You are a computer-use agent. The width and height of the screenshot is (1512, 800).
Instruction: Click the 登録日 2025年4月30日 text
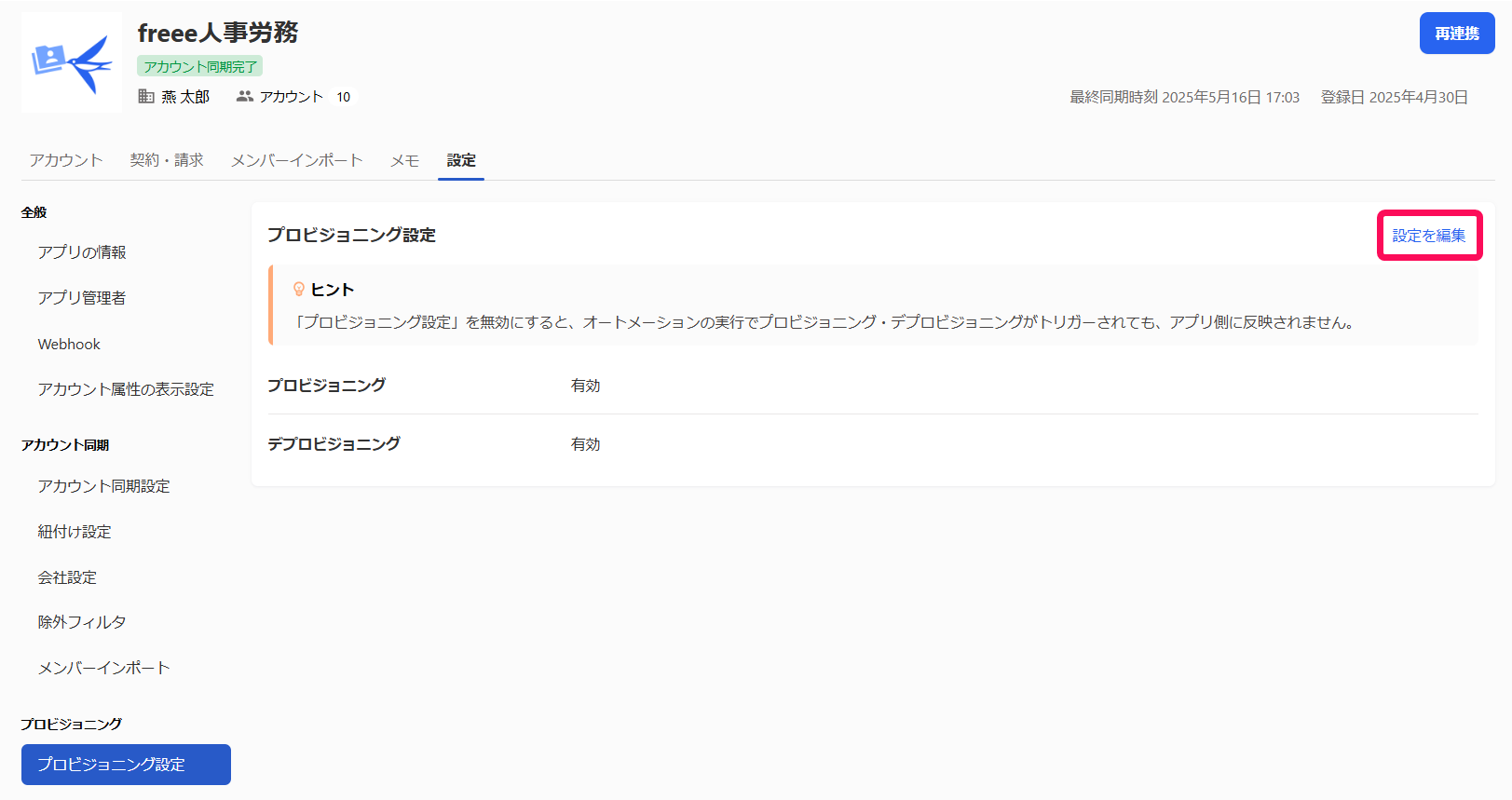[x=1395, y=97]
